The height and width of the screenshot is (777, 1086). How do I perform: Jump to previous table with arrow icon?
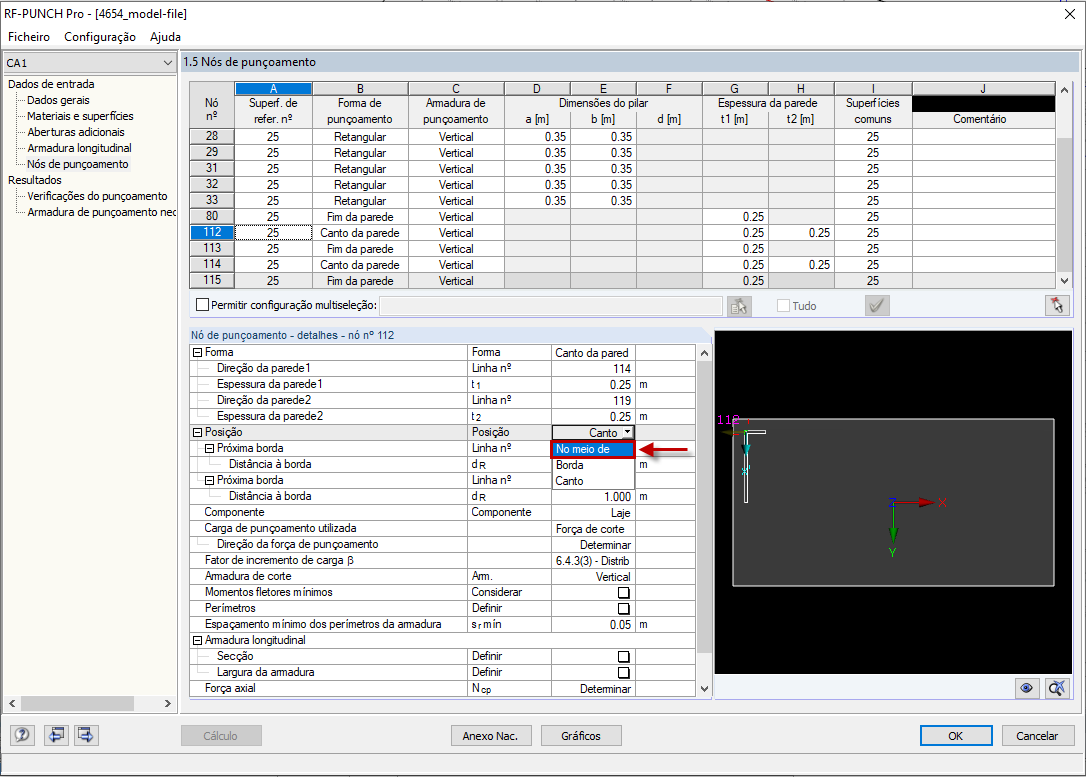click(56, 735)
